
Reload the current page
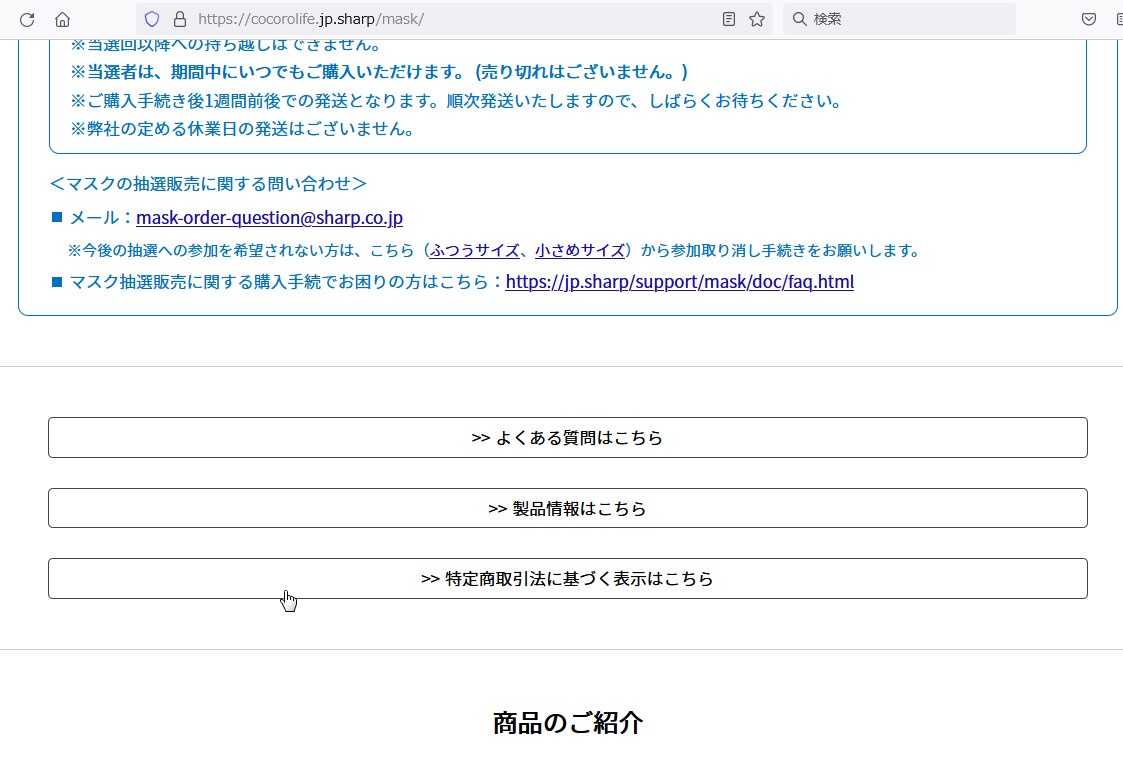pyautogui.click(x=27, y=19)
